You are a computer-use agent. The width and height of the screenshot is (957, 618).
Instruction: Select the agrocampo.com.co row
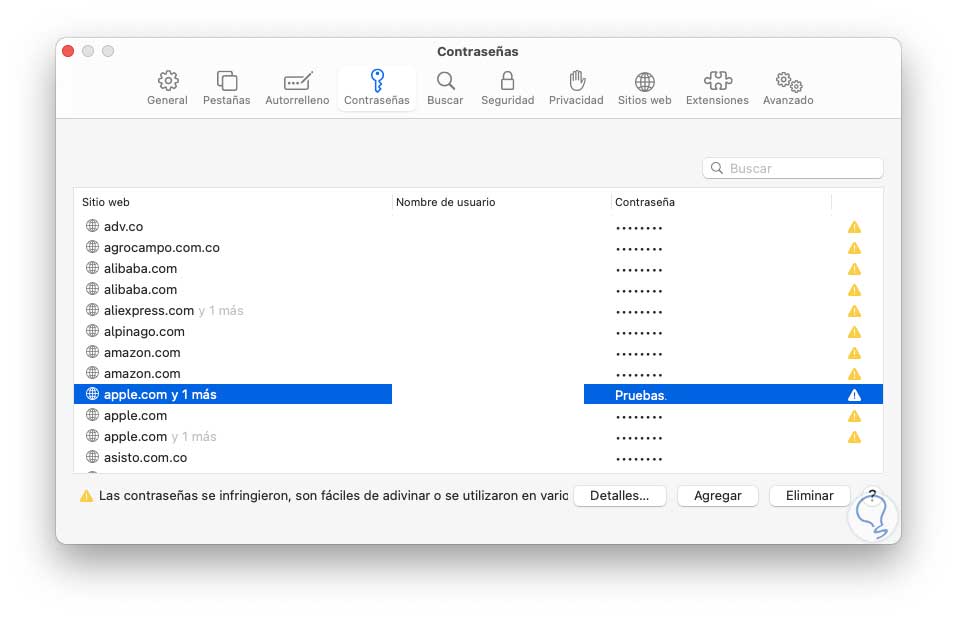click(x=478, y=247)
